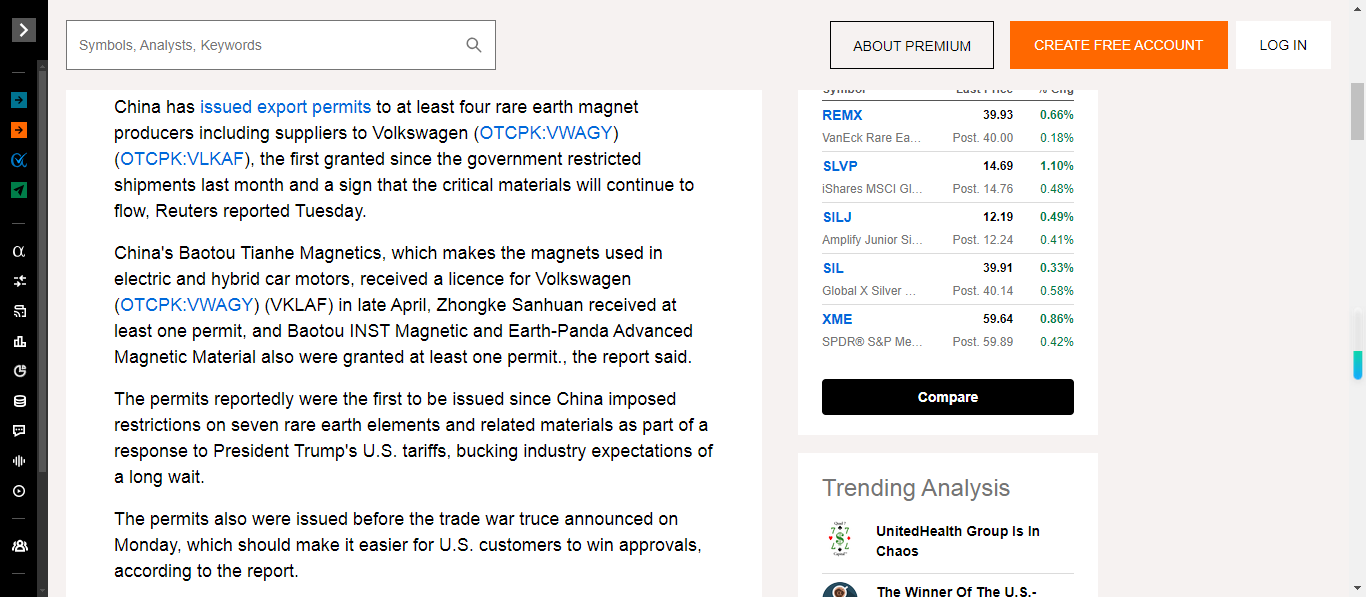The image size is (1366, 597).
Task: Open the second OTCPK:VWAGY link near Baotou paragraph
Action: (186, 305)
